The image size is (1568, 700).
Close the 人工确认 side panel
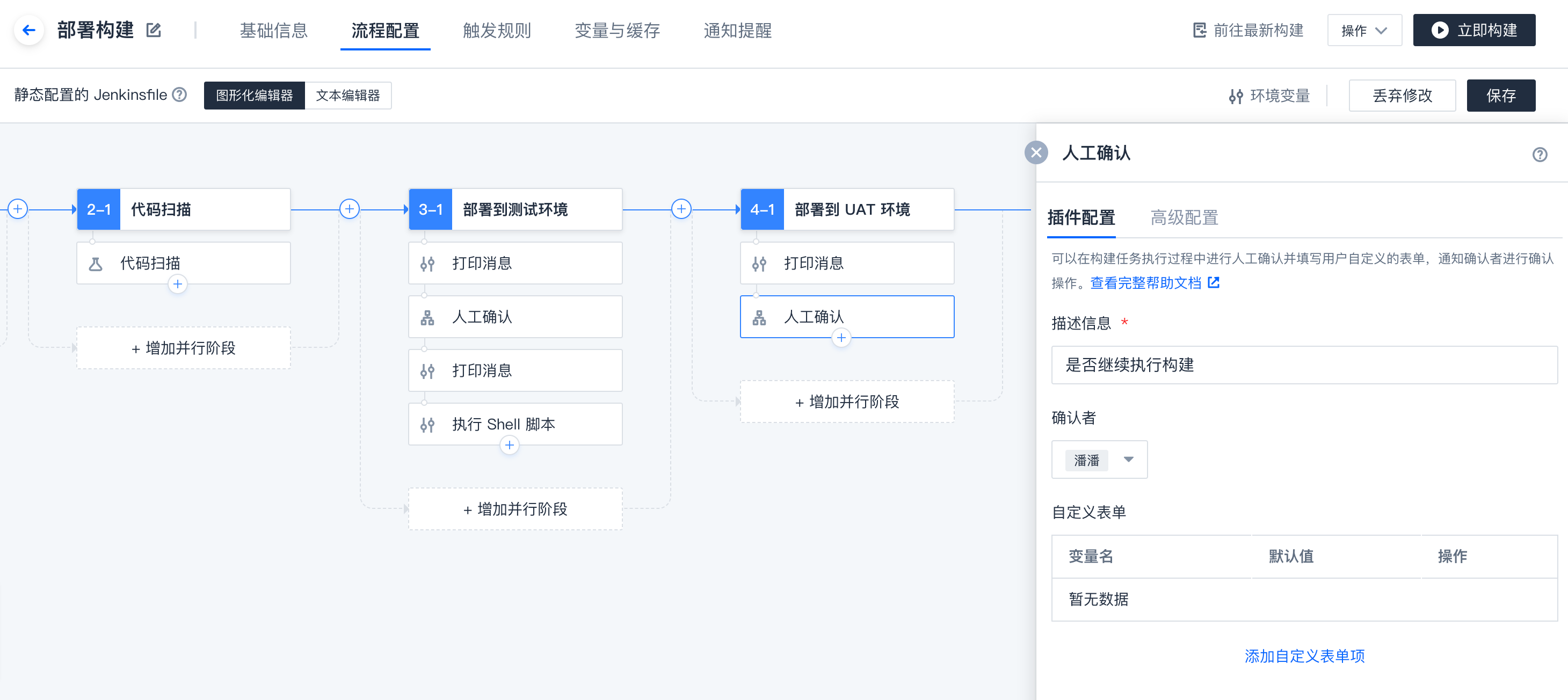click(1036, 153)
